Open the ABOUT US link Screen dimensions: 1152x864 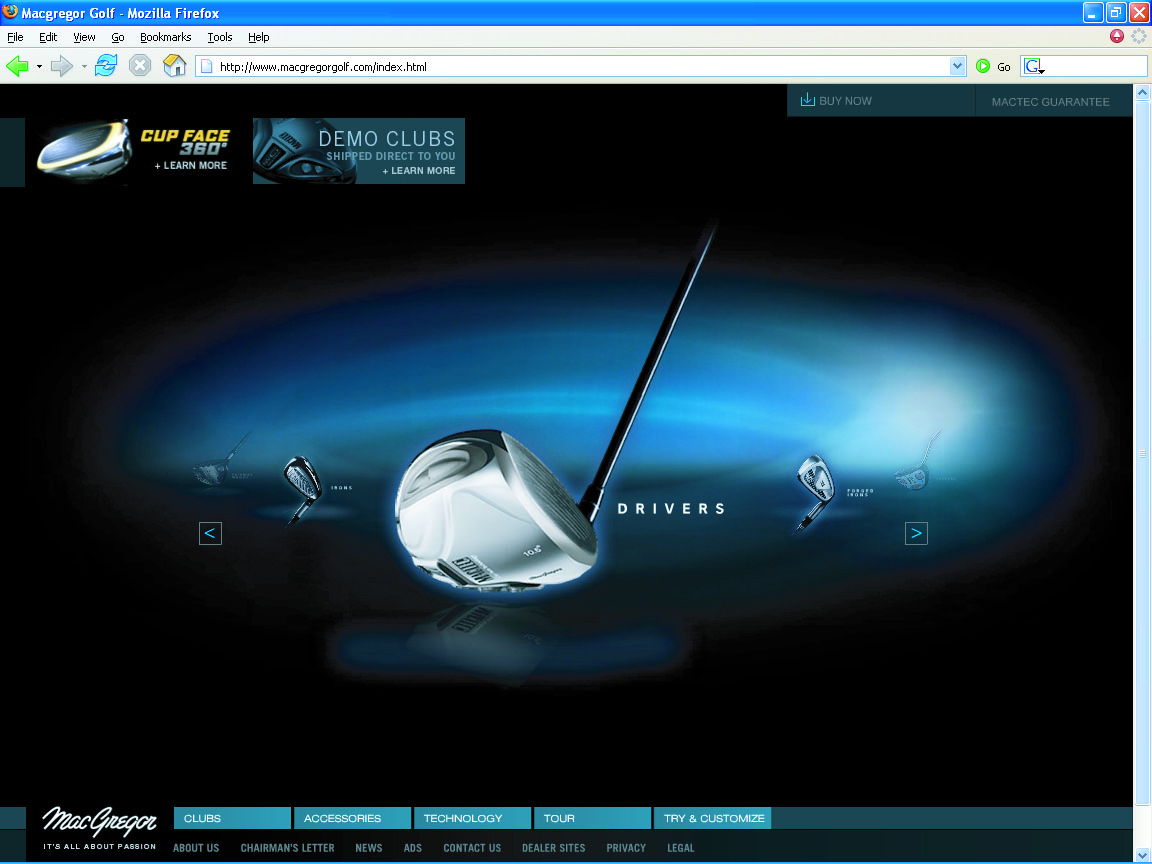pos(196,848)
